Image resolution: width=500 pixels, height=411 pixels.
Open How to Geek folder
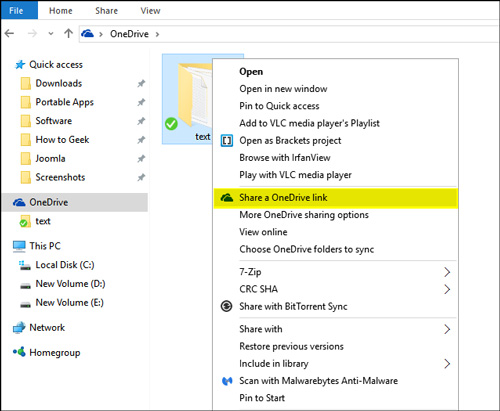[62, 140]
